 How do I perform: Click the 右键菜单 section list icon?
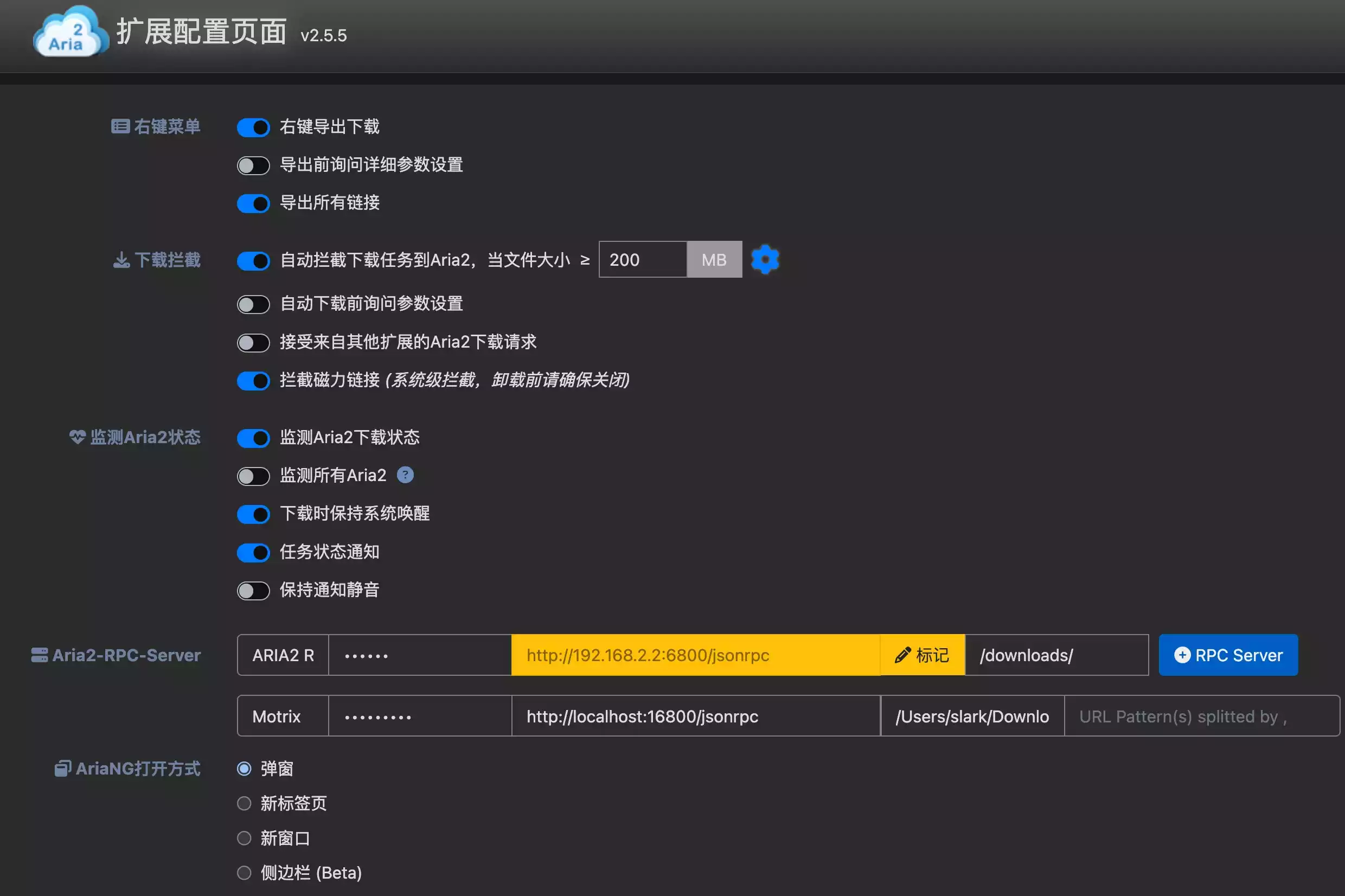pyautogui.click(x=120, y=126)
